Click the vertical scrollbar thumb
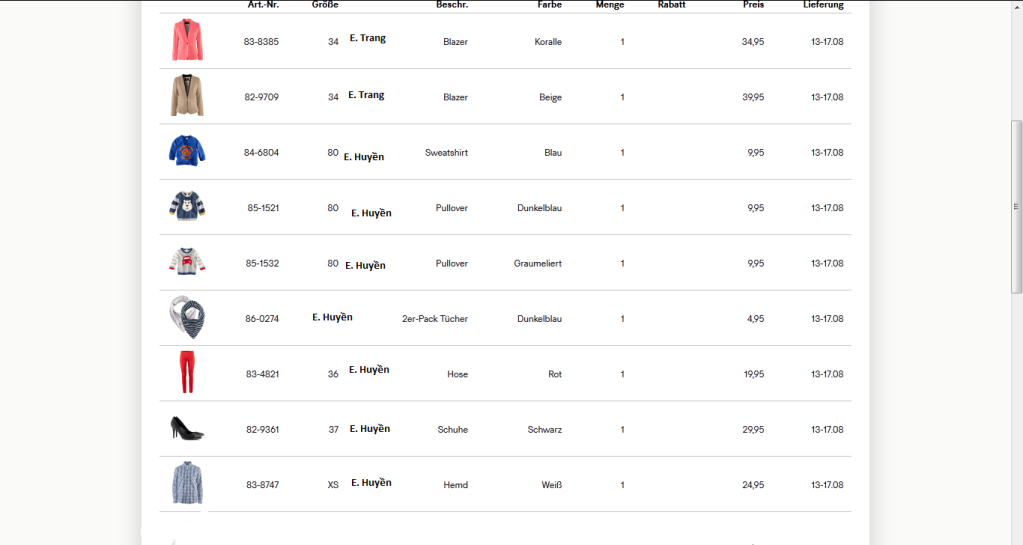Image resolution: width=1023 pixels, height=545 pixels. pyautogui.click(x=1016, y=207)
